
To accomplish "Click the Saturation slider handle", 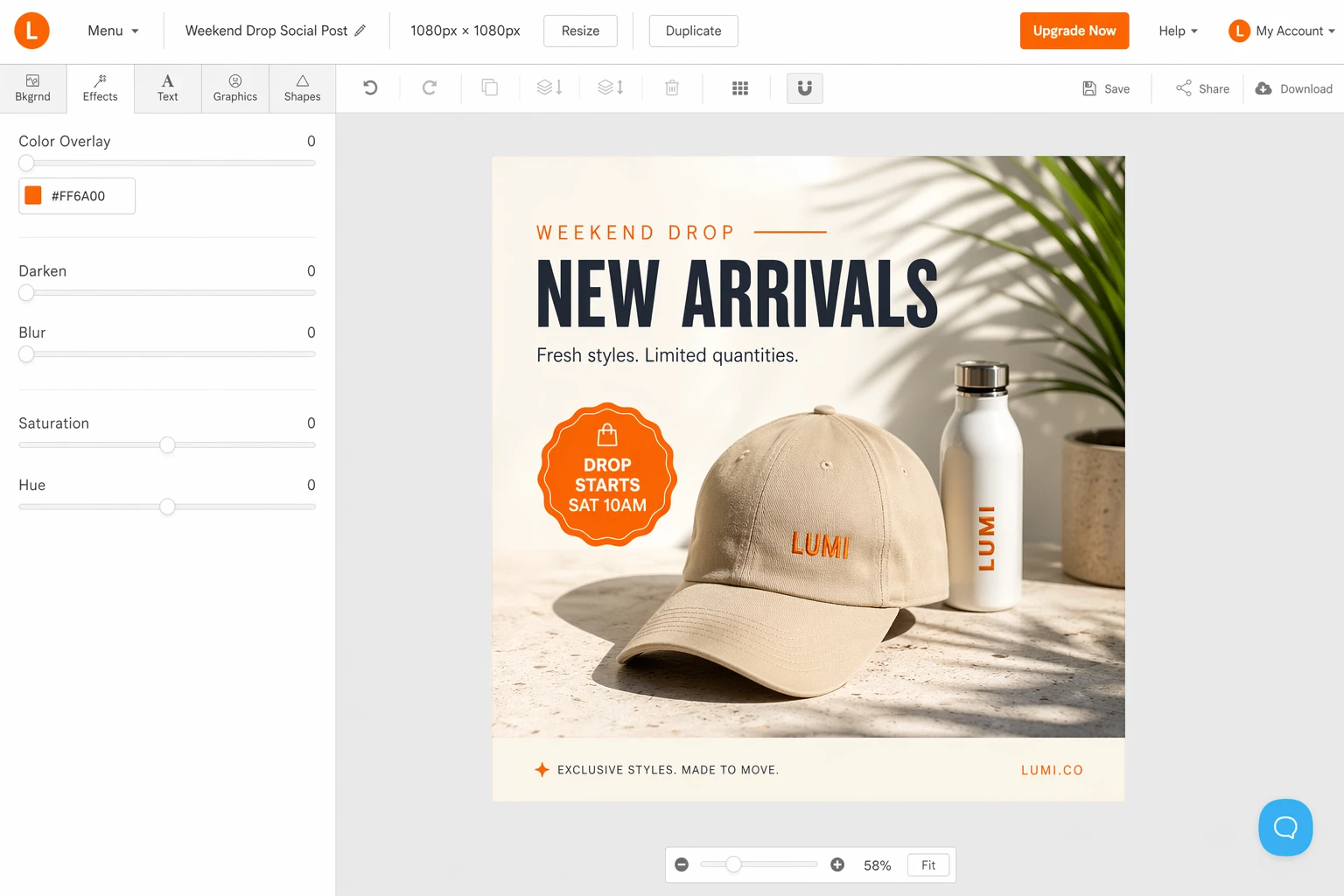I will coord(167,444).
